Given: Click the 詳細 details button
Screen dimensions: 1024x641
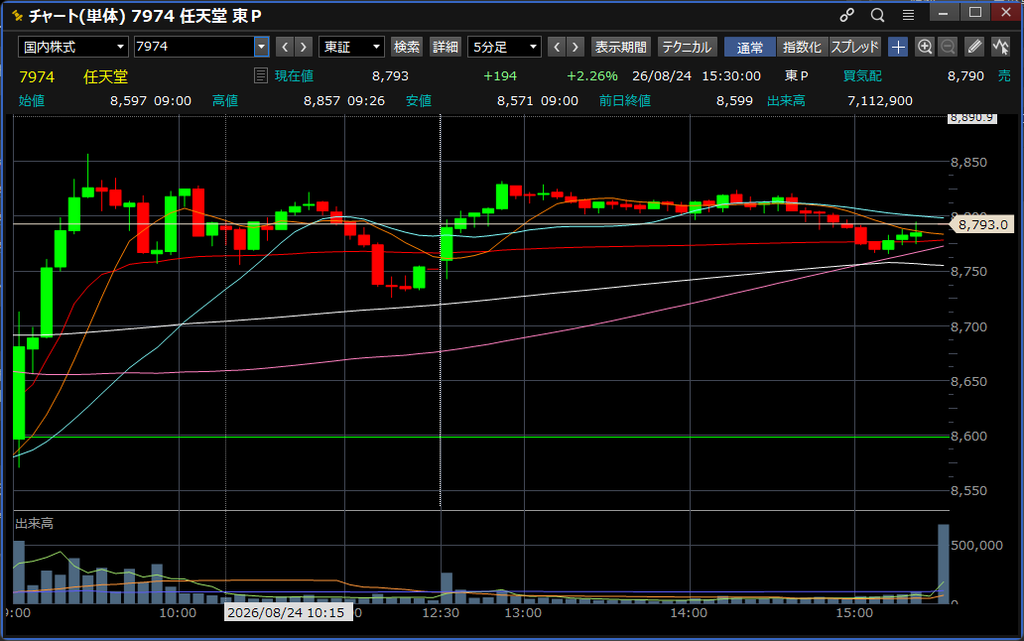Looking at the screenshot, I should click(x=445, y=47).
